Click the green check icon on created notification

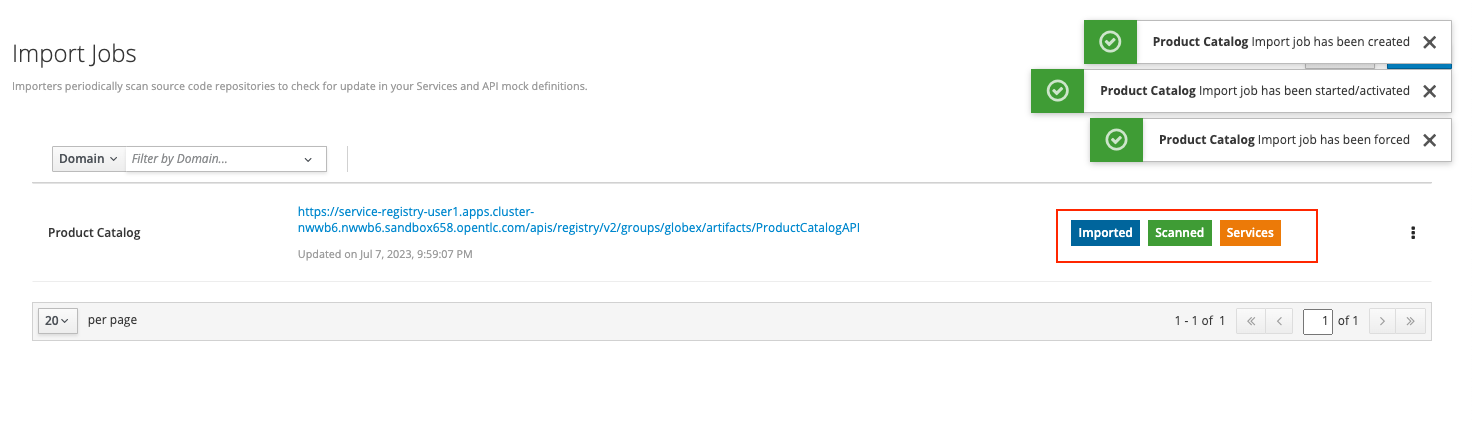point(1109,42)
